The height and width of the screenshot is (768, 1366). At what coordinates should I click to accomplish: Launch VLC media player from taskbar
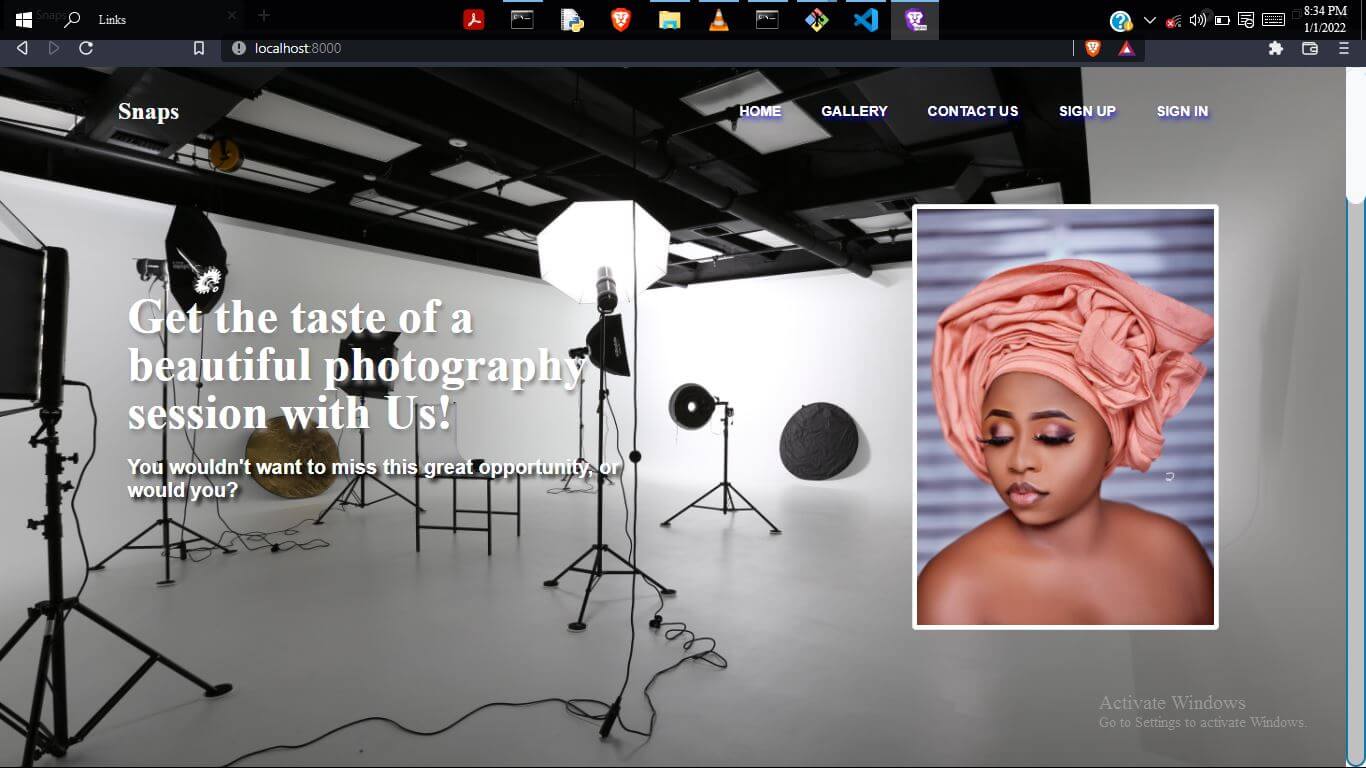coord(719,19)
